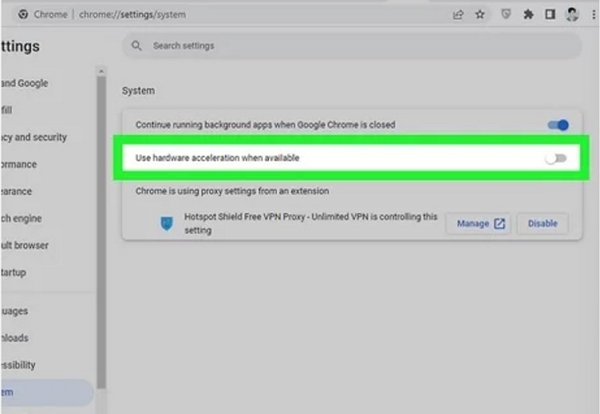Open the Appearance sidebar section
Screen dimensions: 600x414
[16, 191]
